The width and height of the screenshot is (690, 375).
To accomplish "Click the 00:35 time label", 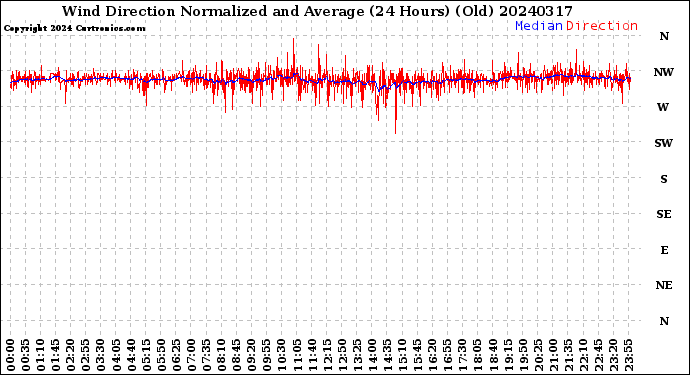I will pyautogui.click(x=26, y=355).
